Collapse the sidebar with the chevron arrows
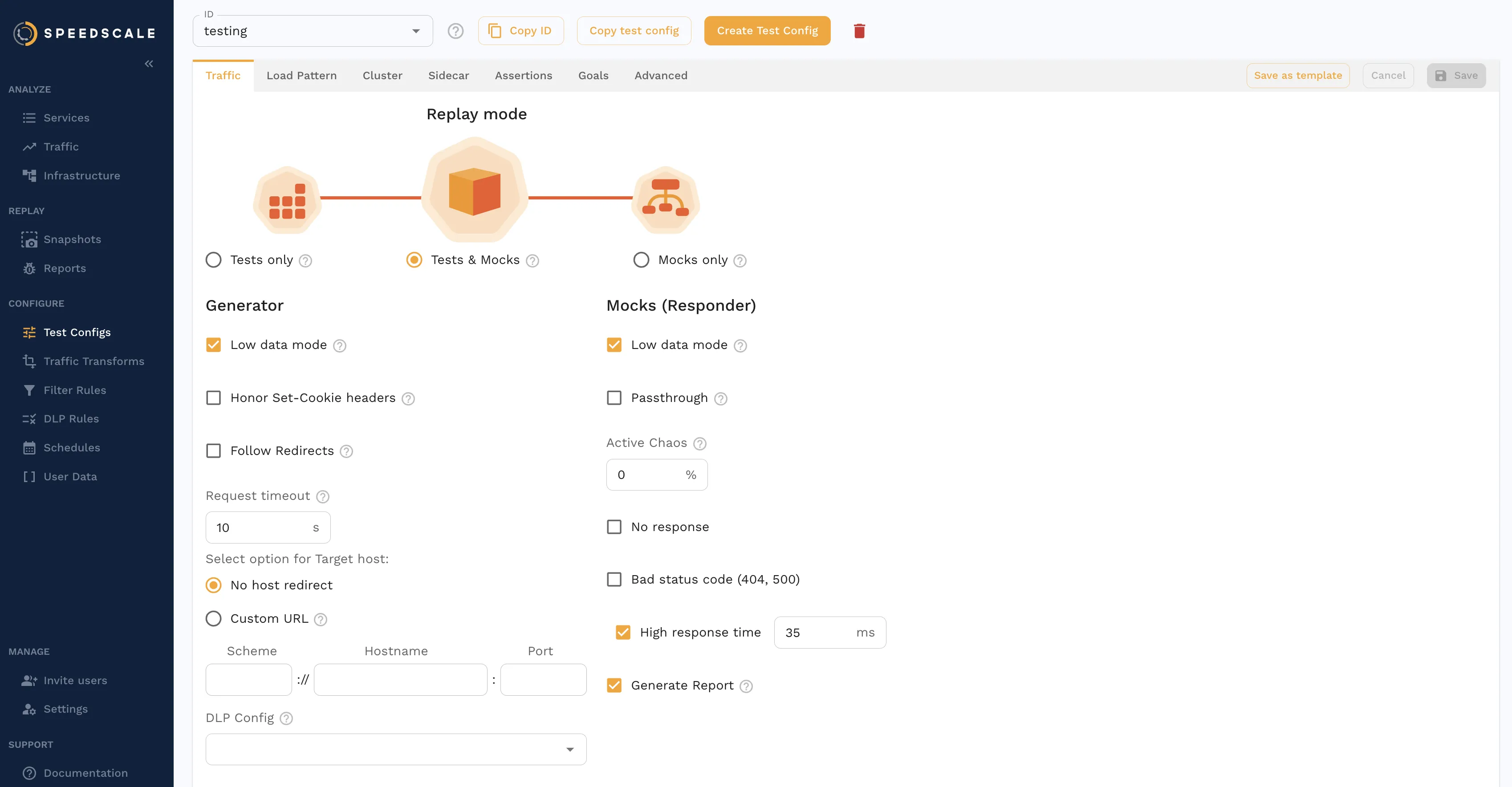 coord(149,63)
